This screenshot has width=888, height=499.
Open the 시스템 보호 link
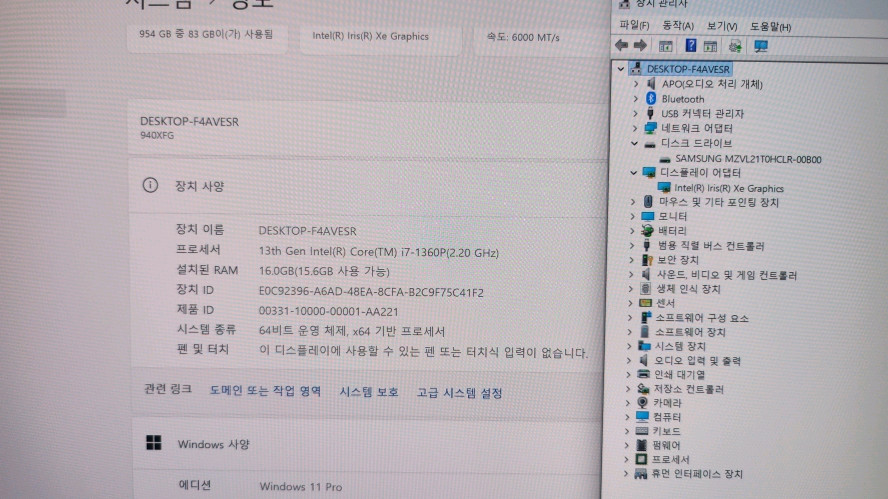369,392
